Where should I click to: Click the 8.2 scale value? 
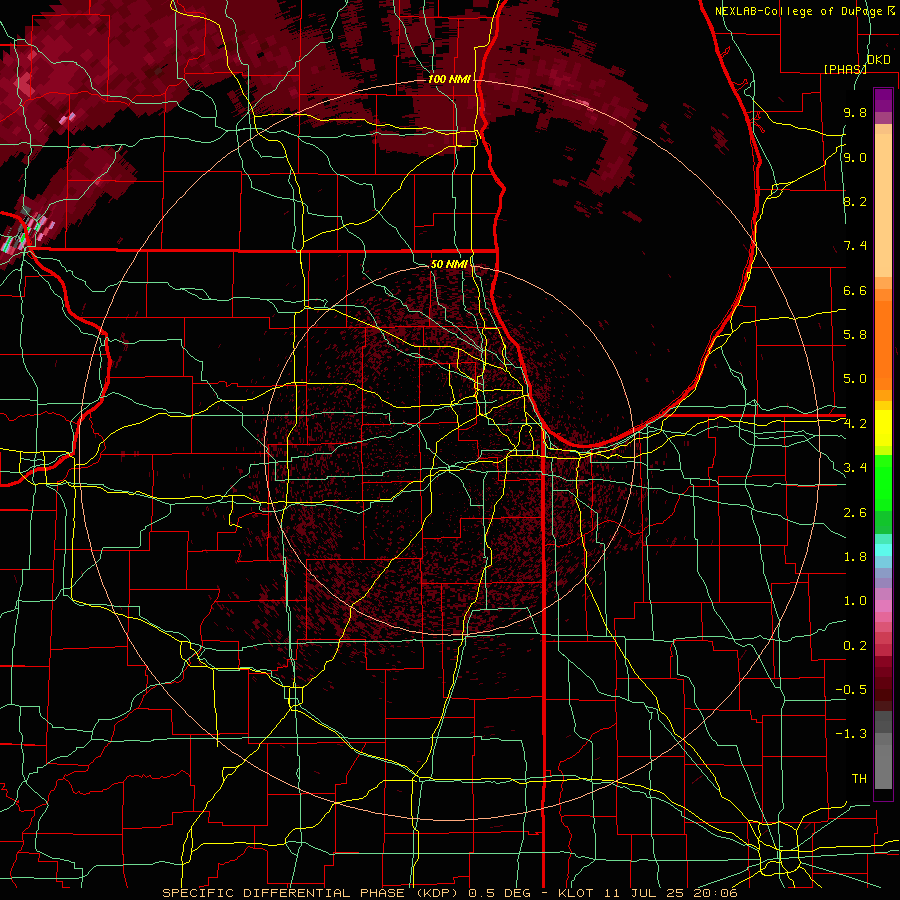(x=855, y=201)
